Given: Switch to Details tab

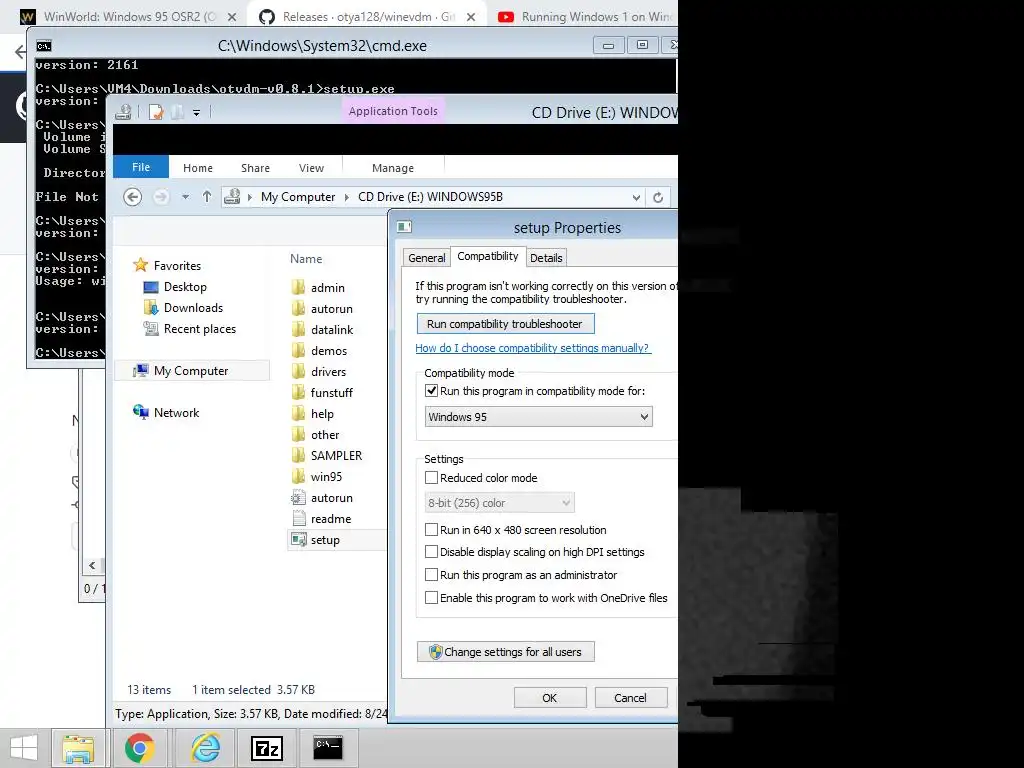Looking at the screenshot, I should [546, 258].
